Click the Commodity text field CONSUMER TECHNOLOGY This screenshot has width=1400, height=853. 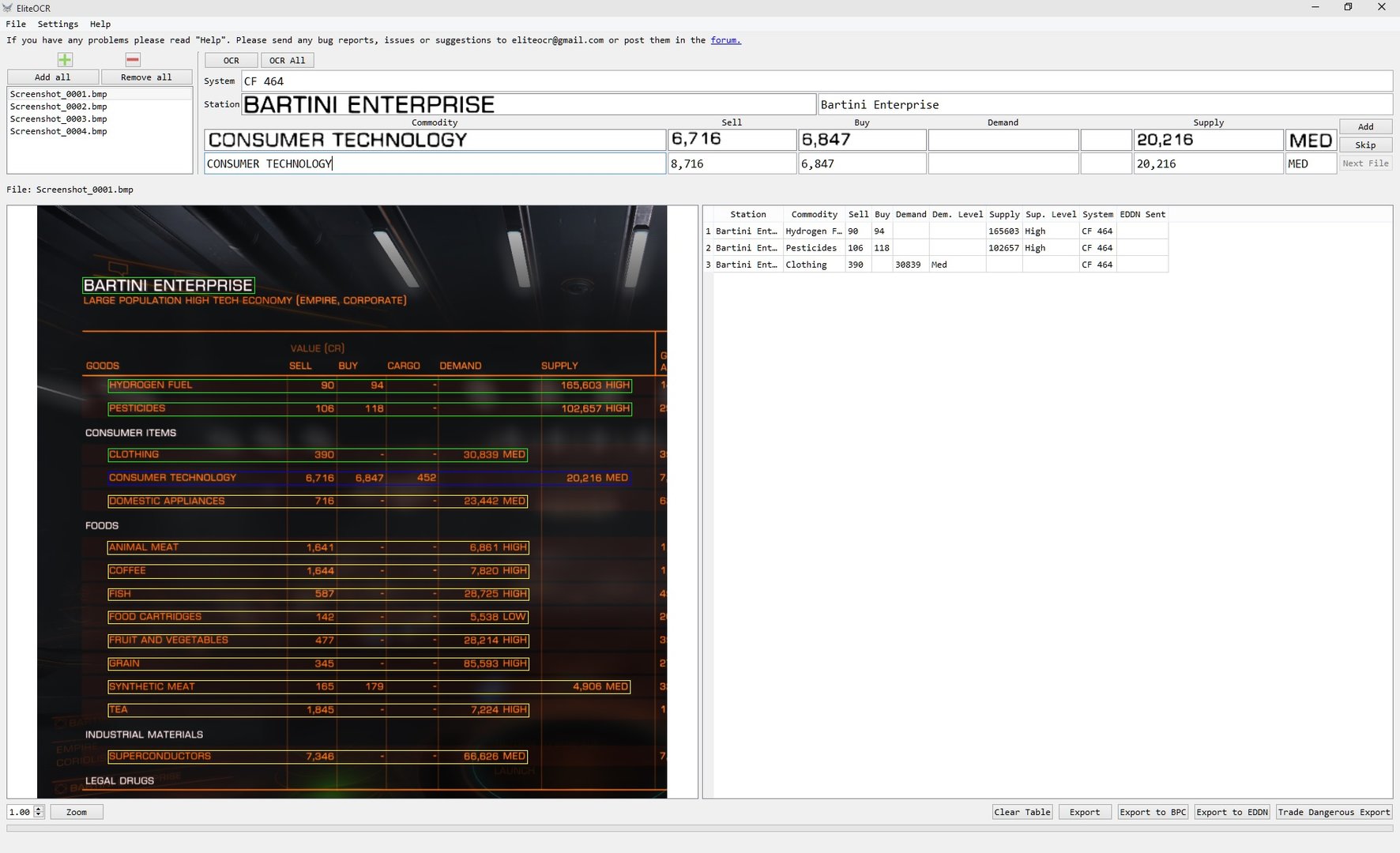coord(435,163)
